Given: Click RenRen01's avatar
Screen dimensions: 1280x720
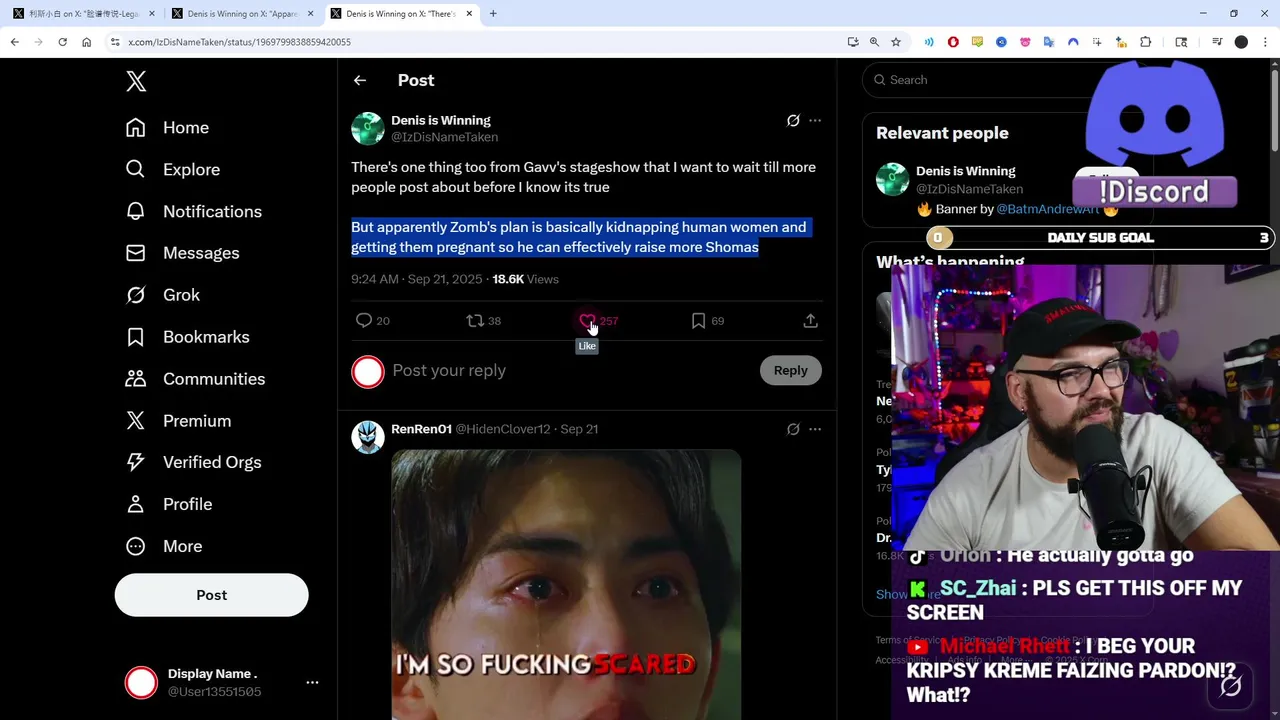Looking at the screenshot, I should point(368,437).
